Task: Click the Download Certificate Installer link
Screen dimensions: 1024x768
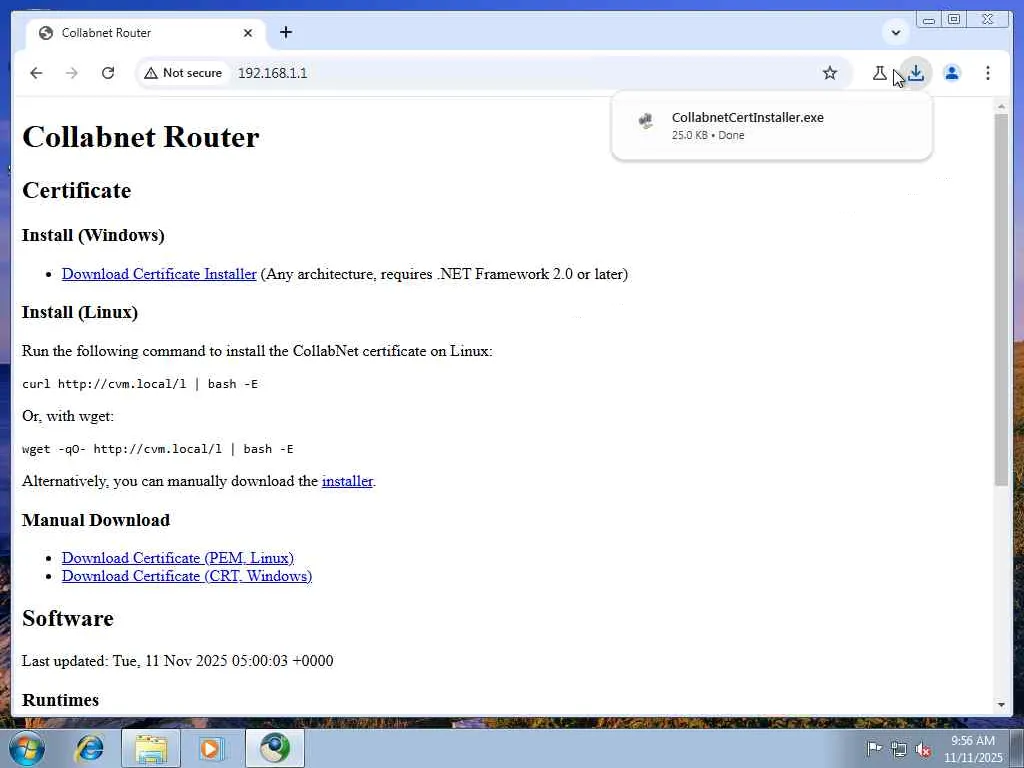Action: (159, 274)
